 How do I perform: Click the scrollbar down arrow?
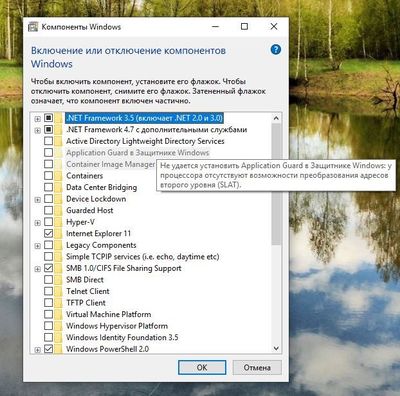click(276, 348)
